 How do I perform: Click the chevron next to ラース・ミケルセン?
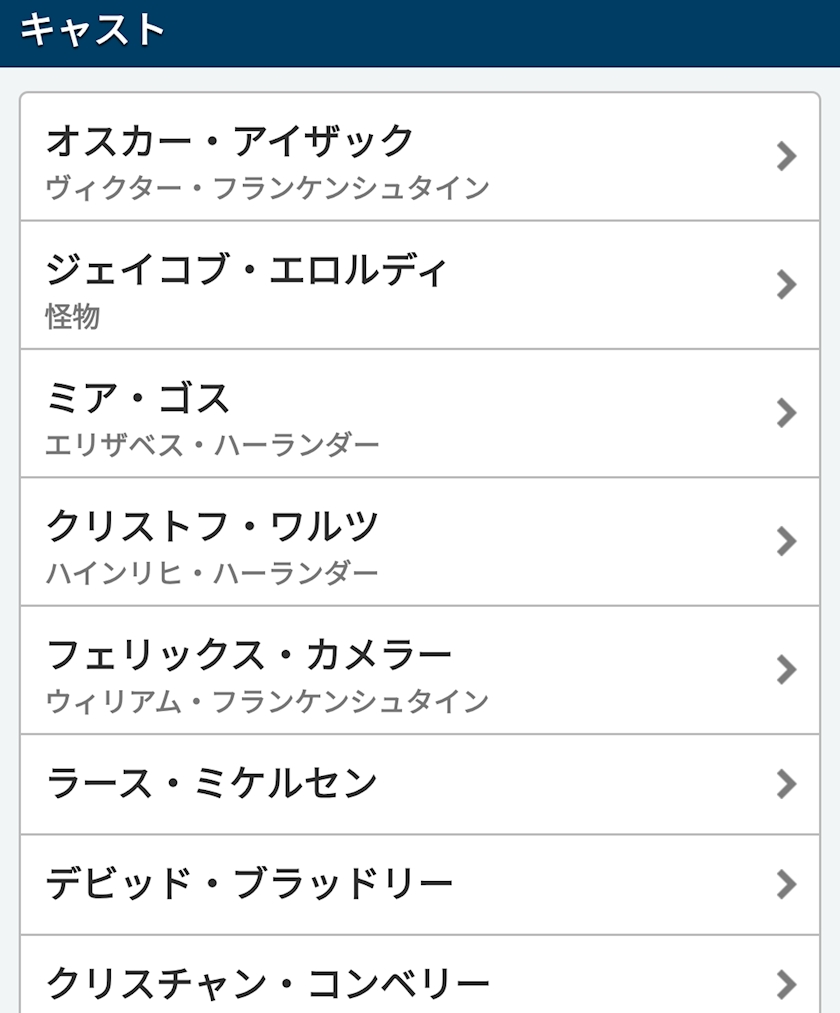click(x=787, y=784)
